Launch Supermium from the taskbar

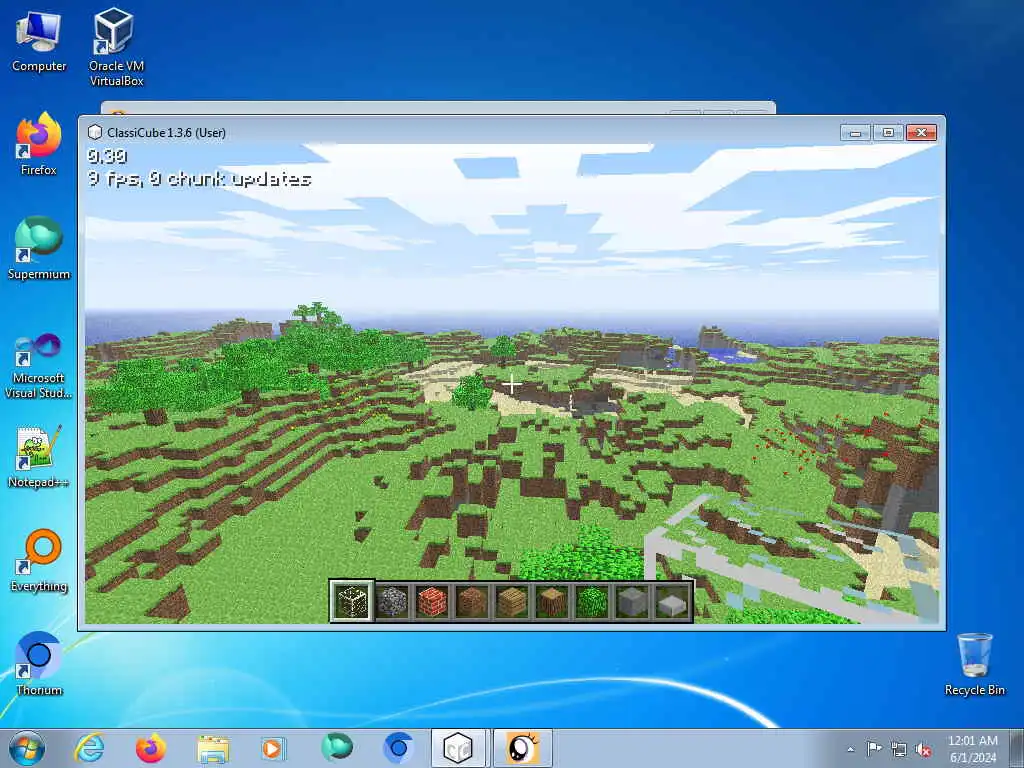337,748
